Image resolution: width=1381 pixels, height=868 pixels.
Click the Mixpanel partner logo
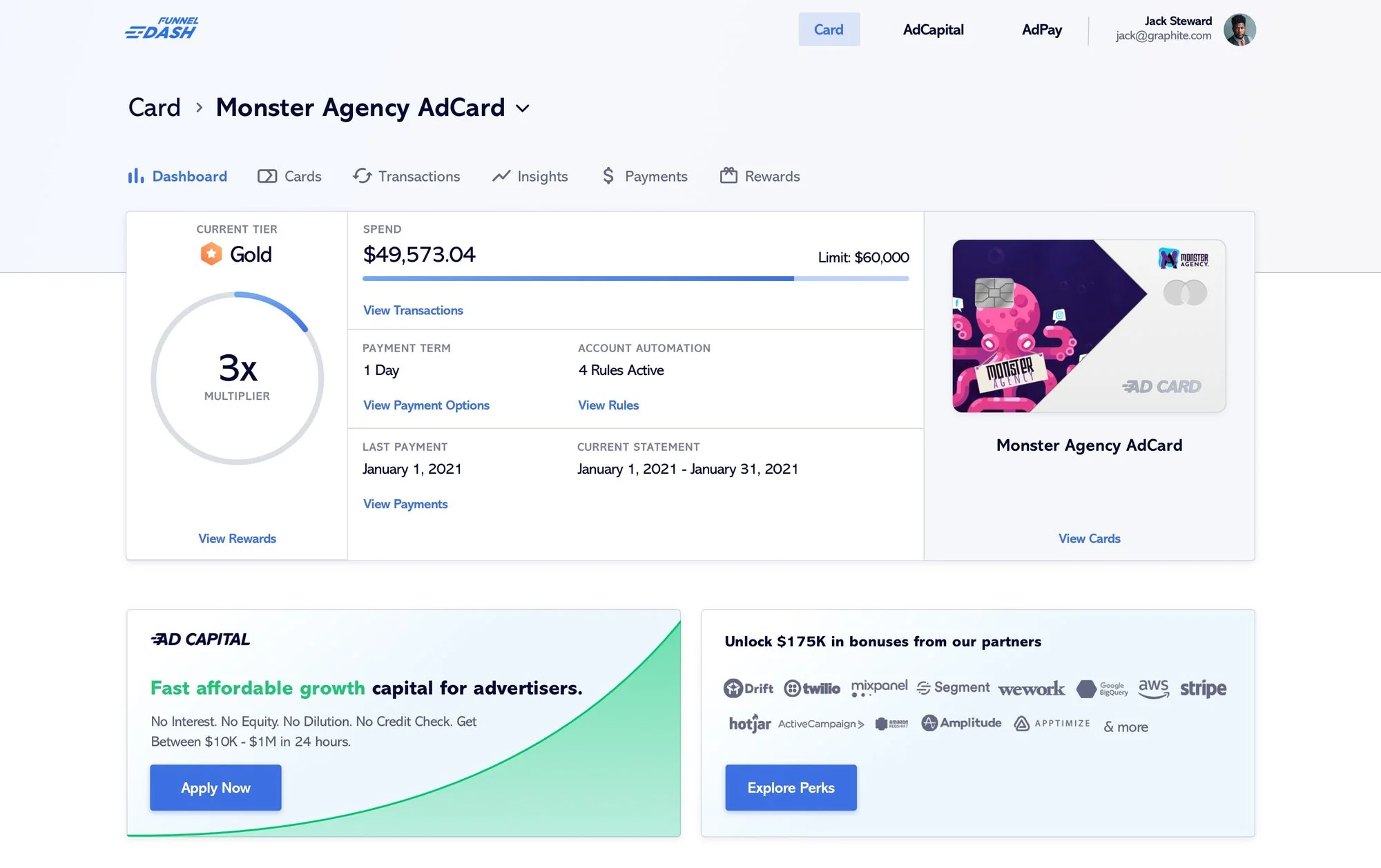880,687
